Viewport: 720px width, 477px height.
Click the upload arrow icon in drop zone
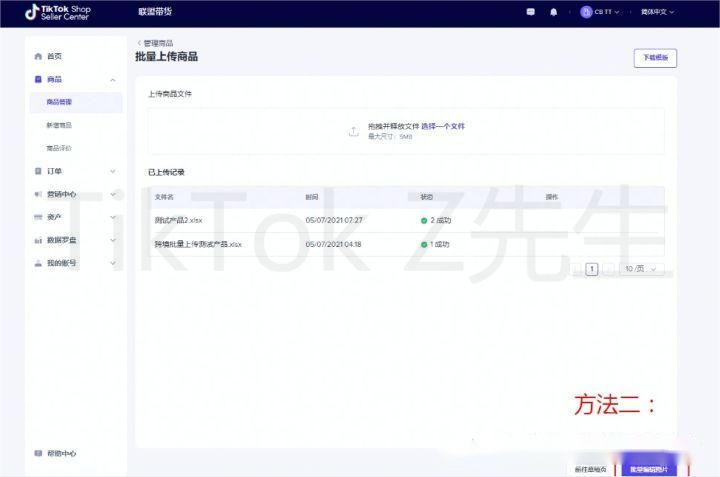[353, 131]
